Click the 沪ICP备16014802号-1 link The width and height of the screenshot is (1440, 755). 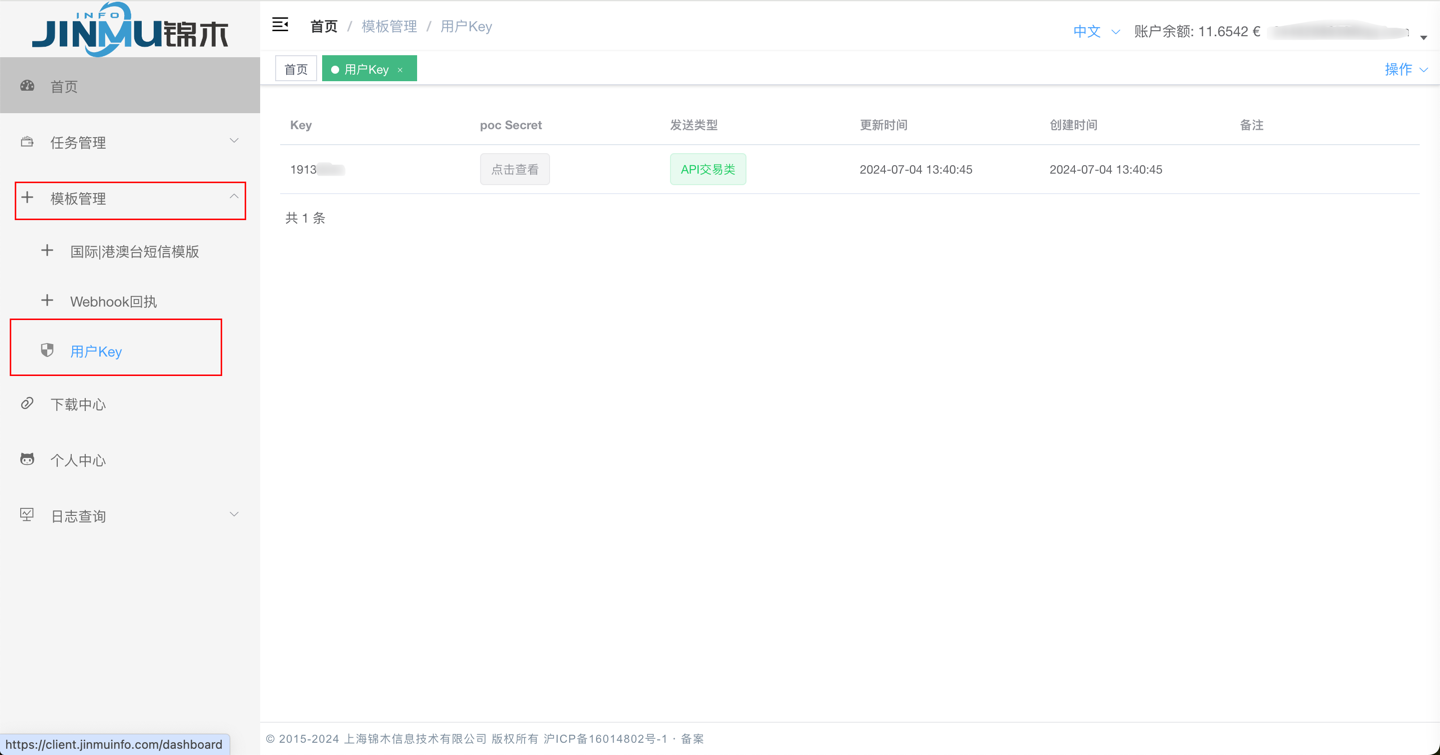click(x=605, y=739)
